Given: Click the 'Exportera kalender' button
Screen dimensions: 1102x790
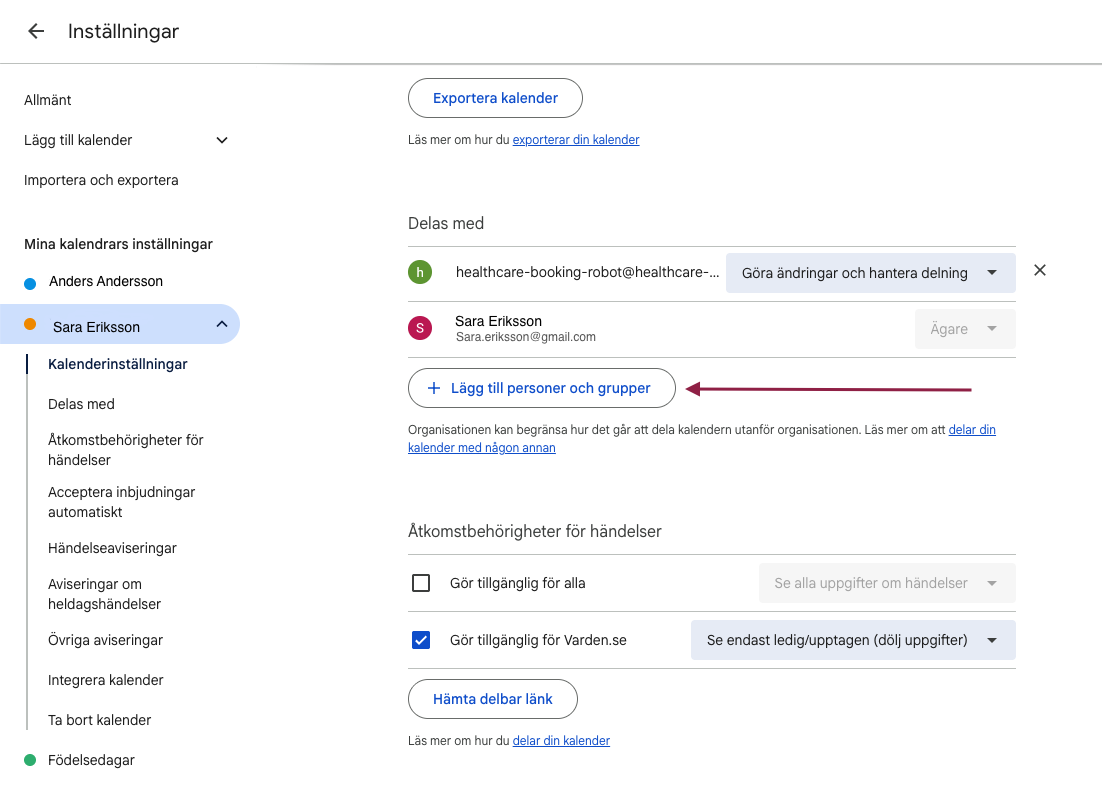Looking at the screenshot, I should click(x=495, y=98).
